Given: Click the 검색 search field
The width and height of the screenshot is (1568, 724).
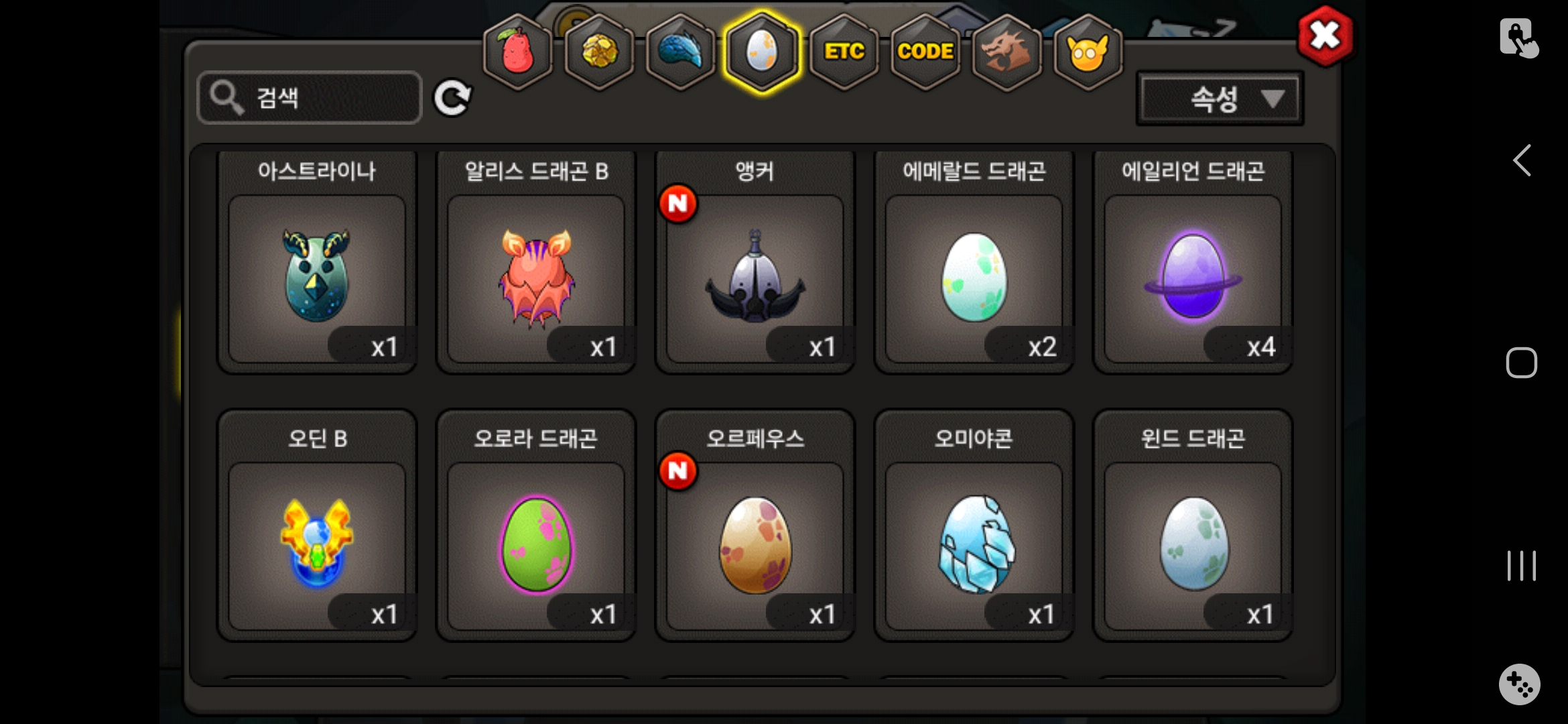Looking at the screenshot, I should (x=310, y=98).
